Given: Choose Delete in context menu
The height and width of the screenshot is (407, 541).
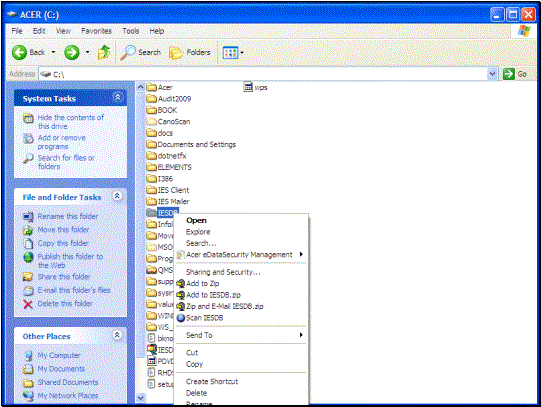Looking at the screenshot, I should (x=196, y=393).
